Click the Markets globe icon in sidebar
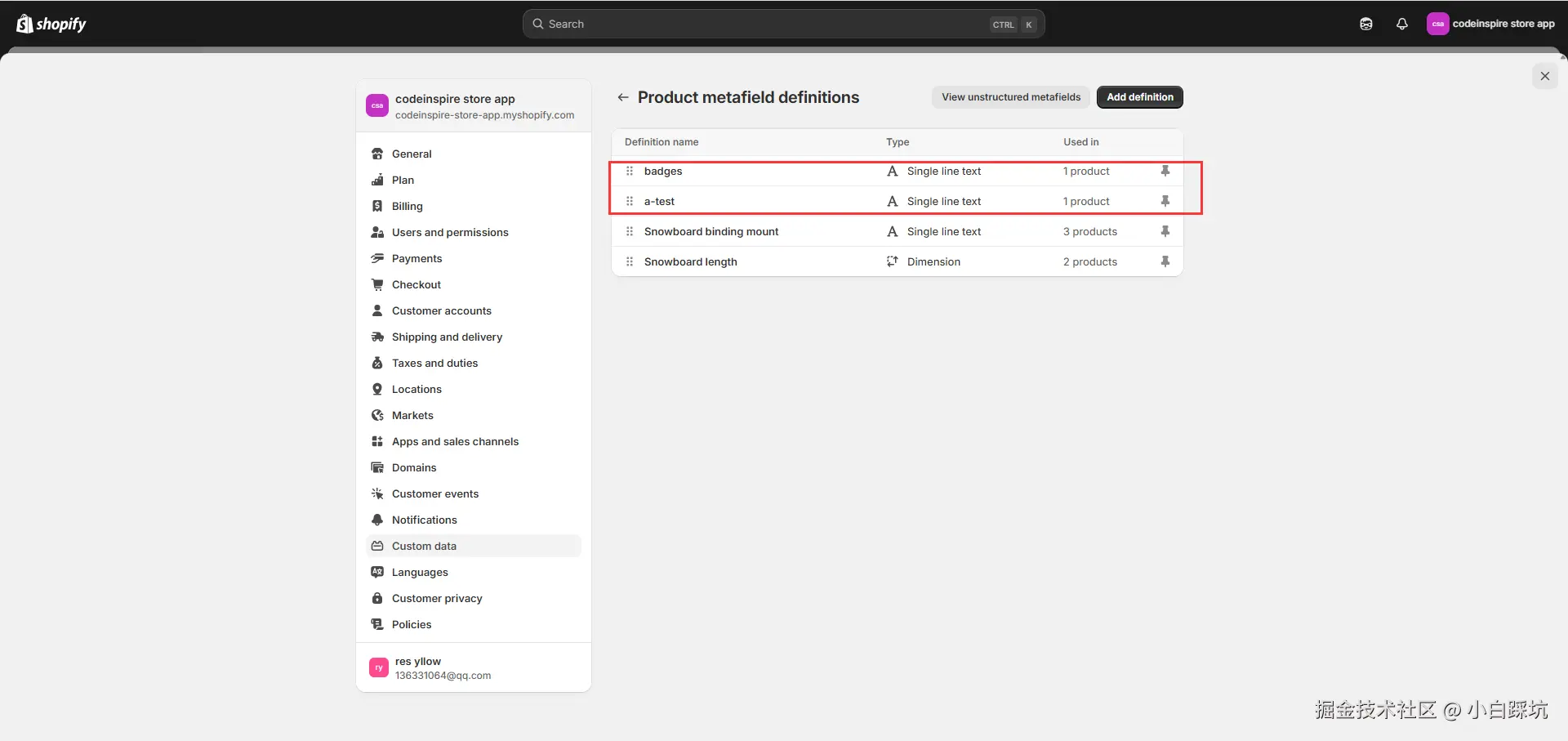This screenshot has height=741, width=1568. (377, 415)
